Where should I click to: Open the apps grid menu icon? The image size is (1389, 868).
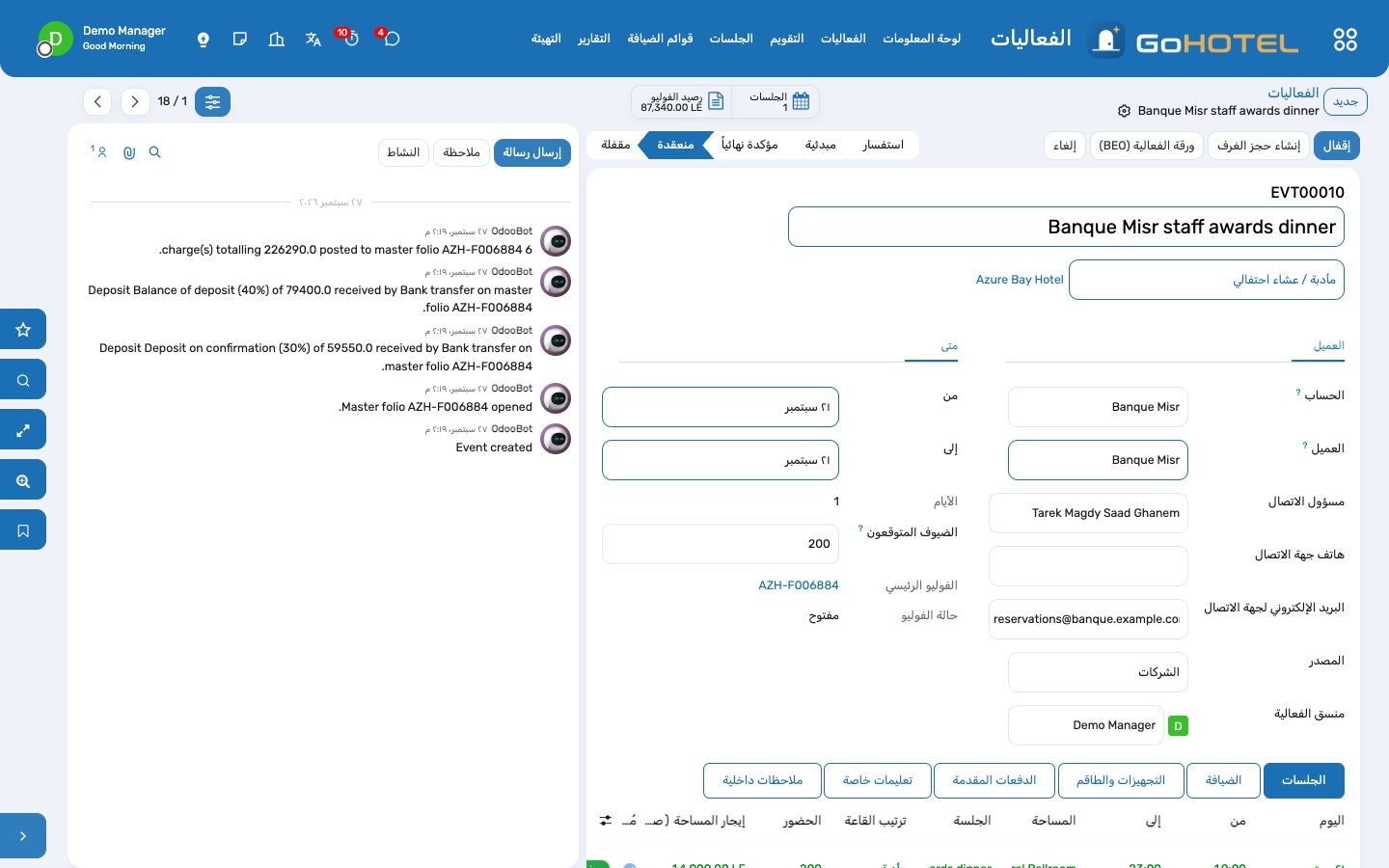coord(1345,40)
